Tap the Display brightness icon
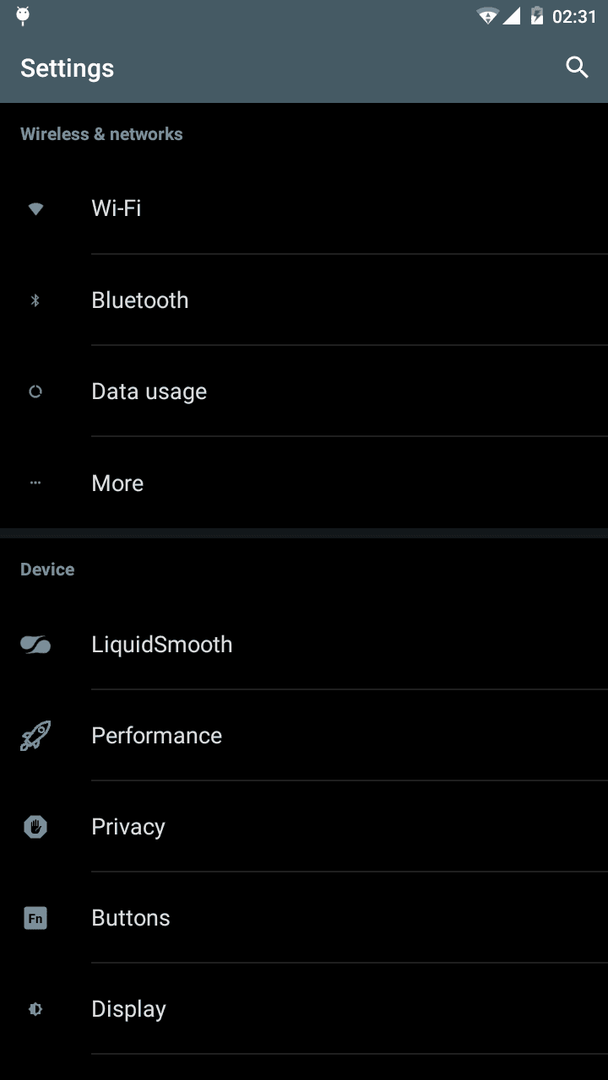 pos(36,1009)
